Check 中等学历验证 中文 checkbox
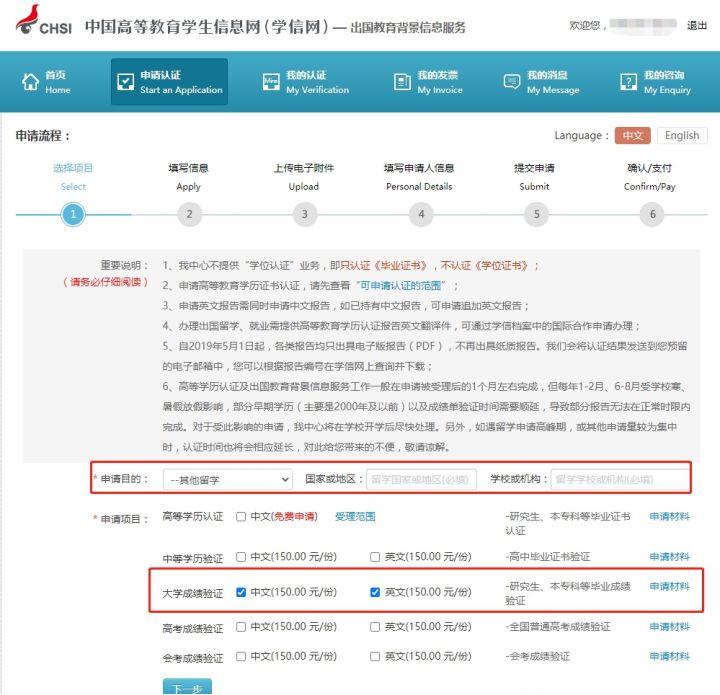The height and width of the screenshot is (695, 720). [x=241, y=557]
